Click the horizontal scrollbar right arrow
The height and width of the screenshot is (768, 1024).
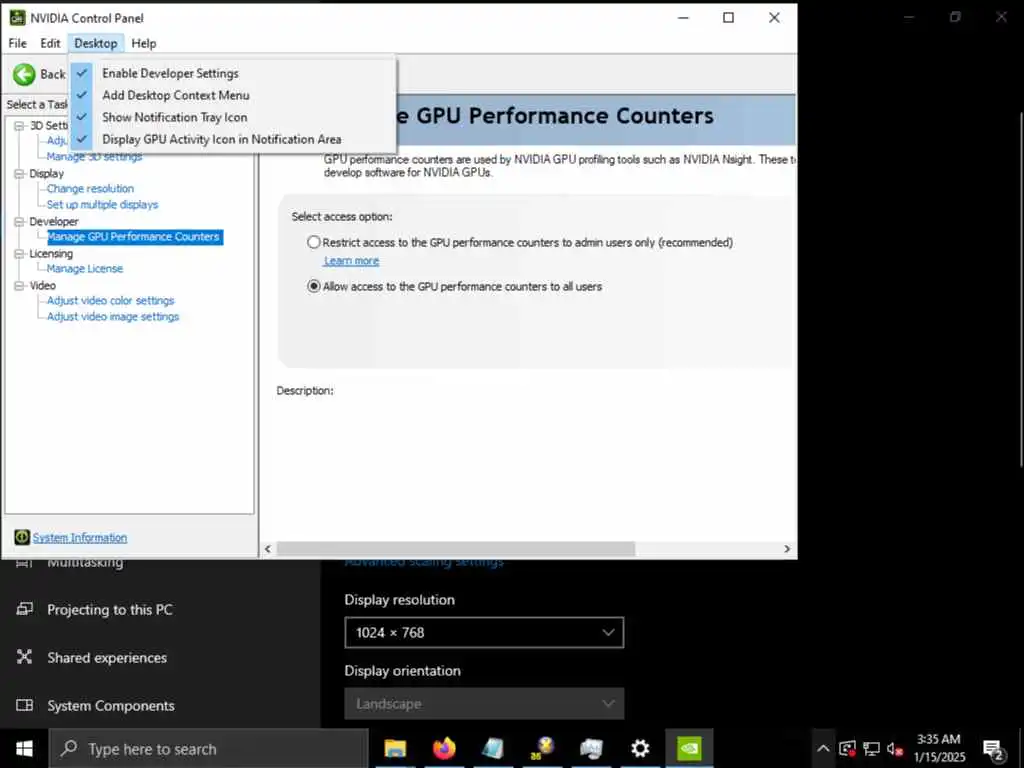787,549
